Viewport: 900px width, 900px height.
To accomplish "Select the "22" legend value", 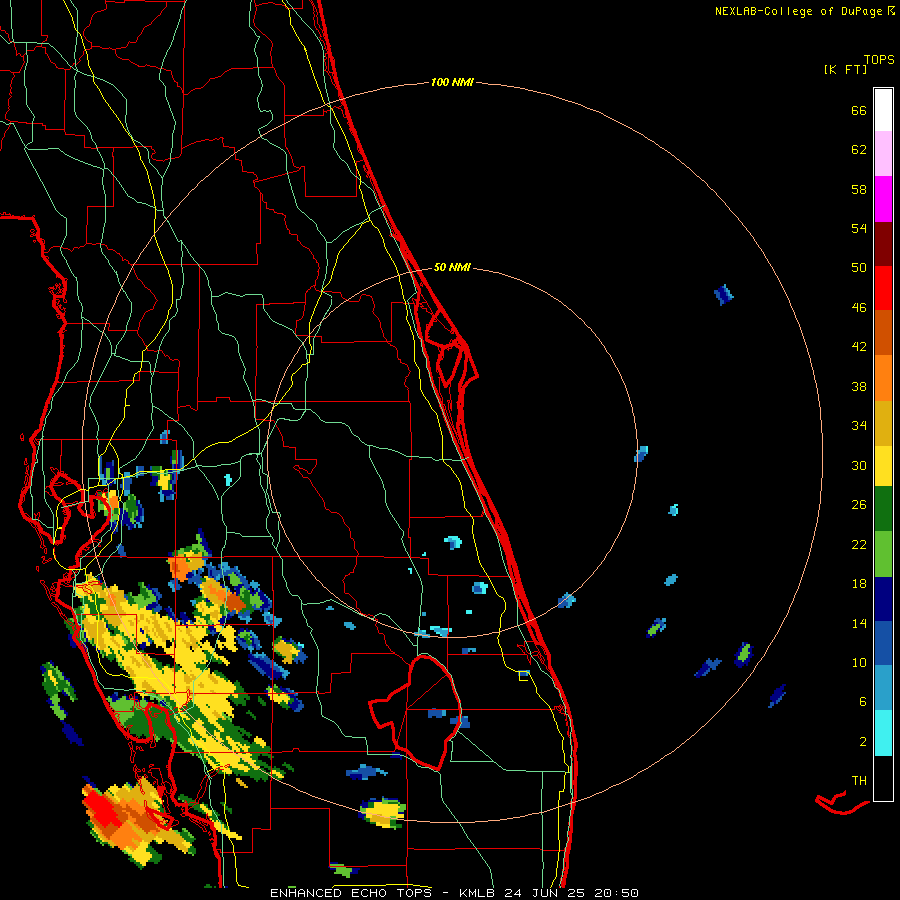I will pyautogui.click(x=859, y=544).
